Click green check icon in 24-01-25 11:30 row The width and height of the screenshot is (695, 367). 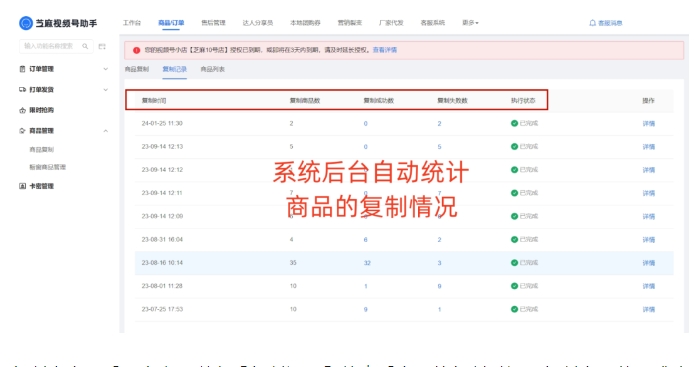[514, 123]
